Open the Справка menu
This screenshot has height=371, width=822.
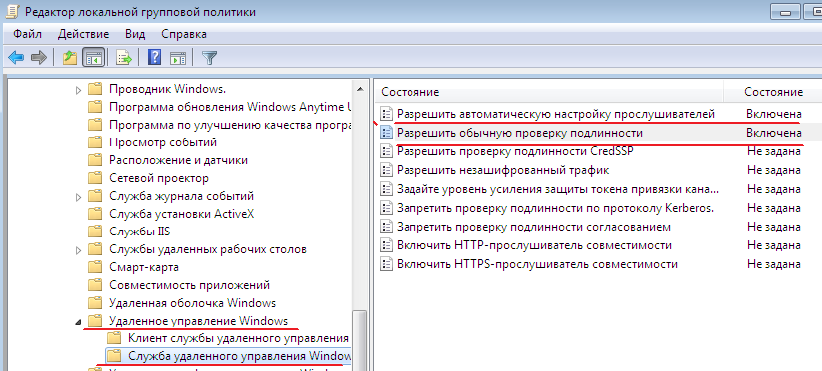click(x=183, y=35)
